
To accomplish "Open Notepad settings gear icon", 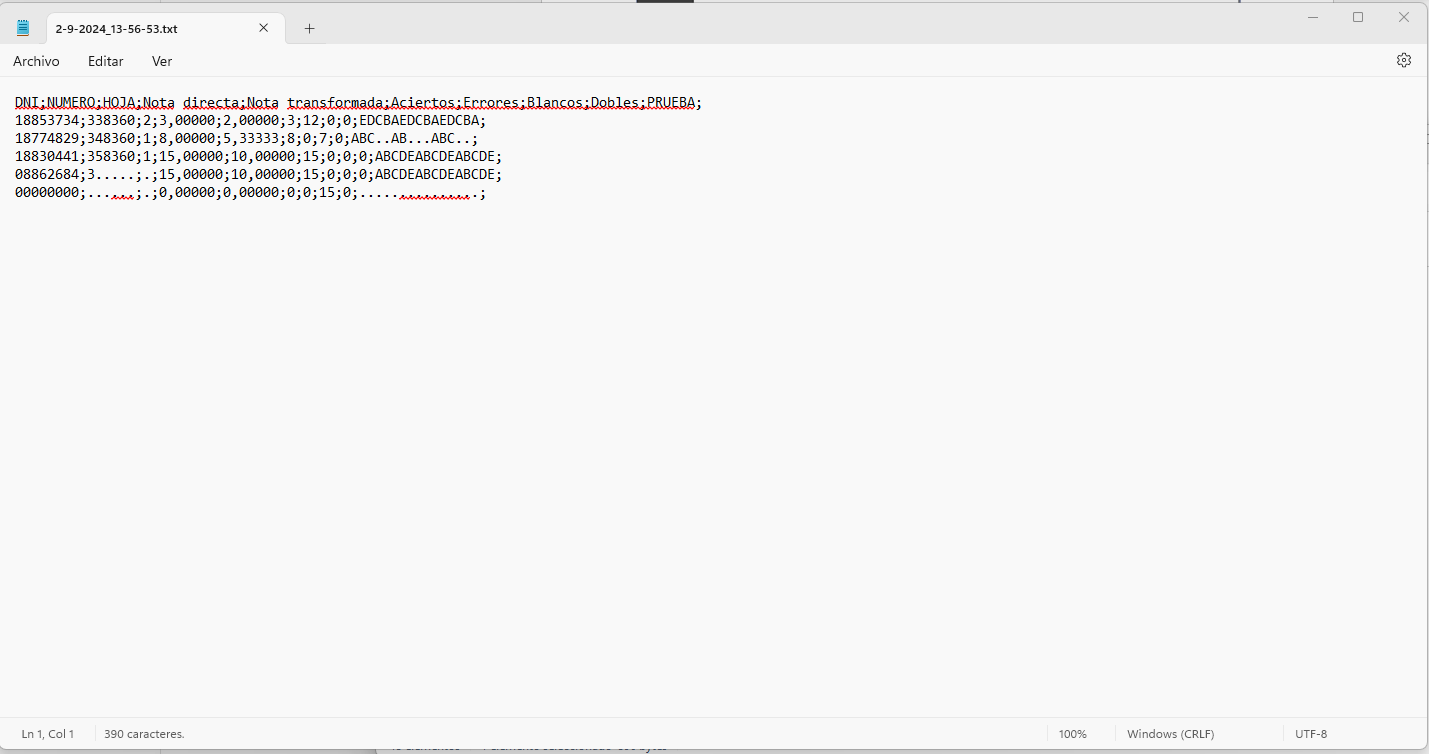I will click(x=1404, y=60).
